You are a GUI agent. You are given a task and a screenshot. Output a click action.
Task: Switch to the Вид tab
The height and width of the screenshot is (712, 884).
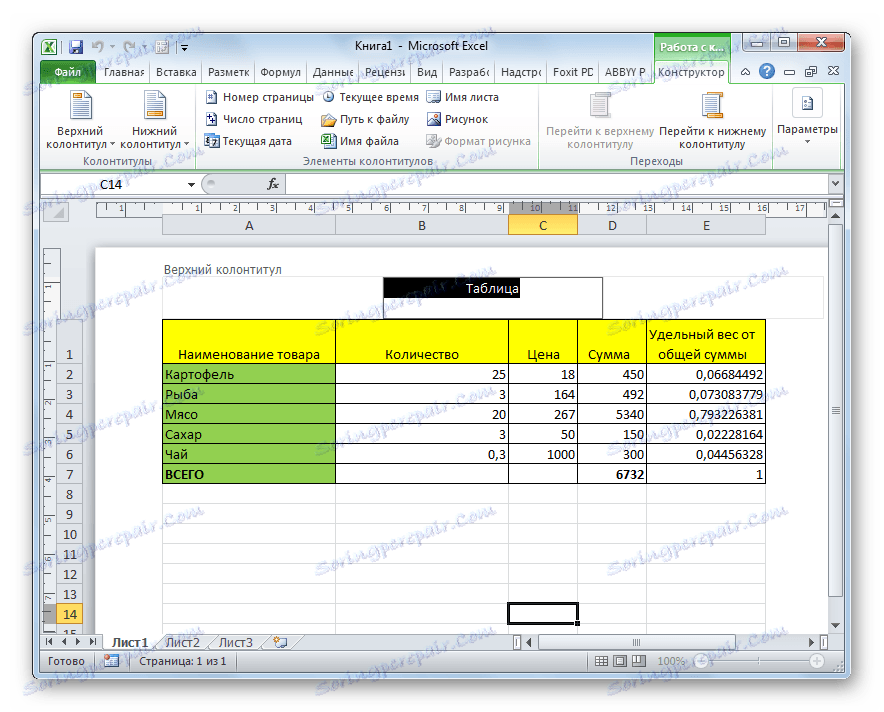(x=427, y=72)
